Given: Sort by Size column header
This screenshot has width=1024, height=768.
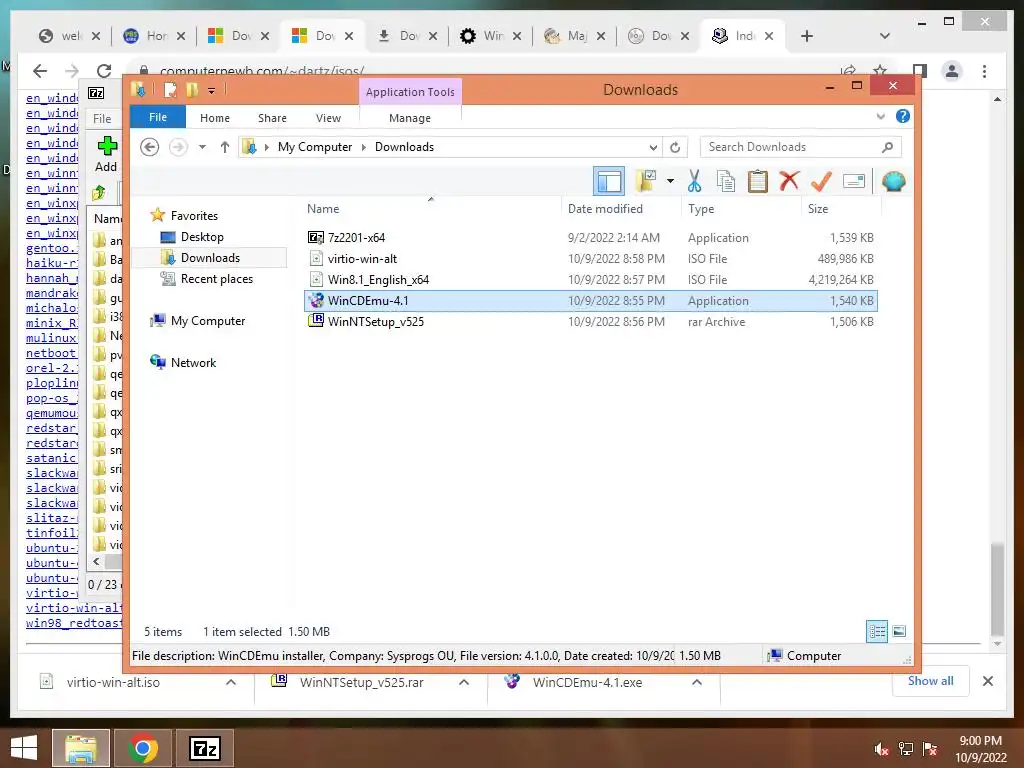Looking at the screenshot, I should tap(841, 209).
